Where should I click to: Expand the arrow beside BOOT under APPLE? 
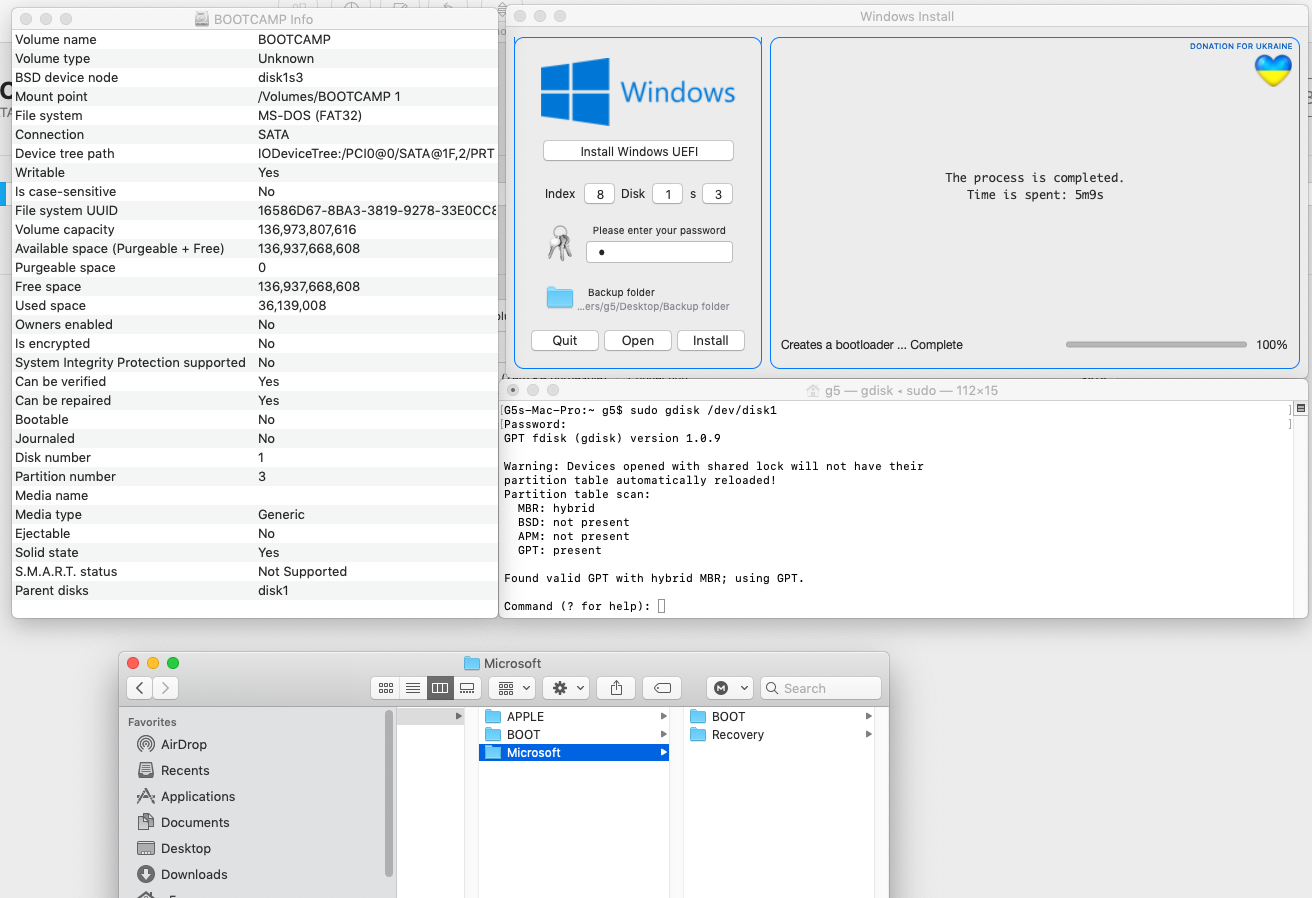(x=663, y=734)
